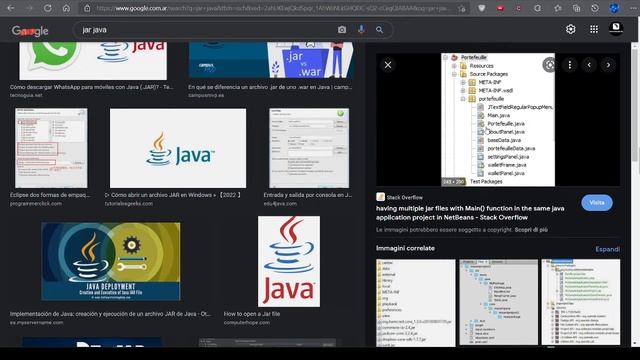Open 'having multiple jar files' result title
The height and width of the screenshot is (360, 640).
470,213
